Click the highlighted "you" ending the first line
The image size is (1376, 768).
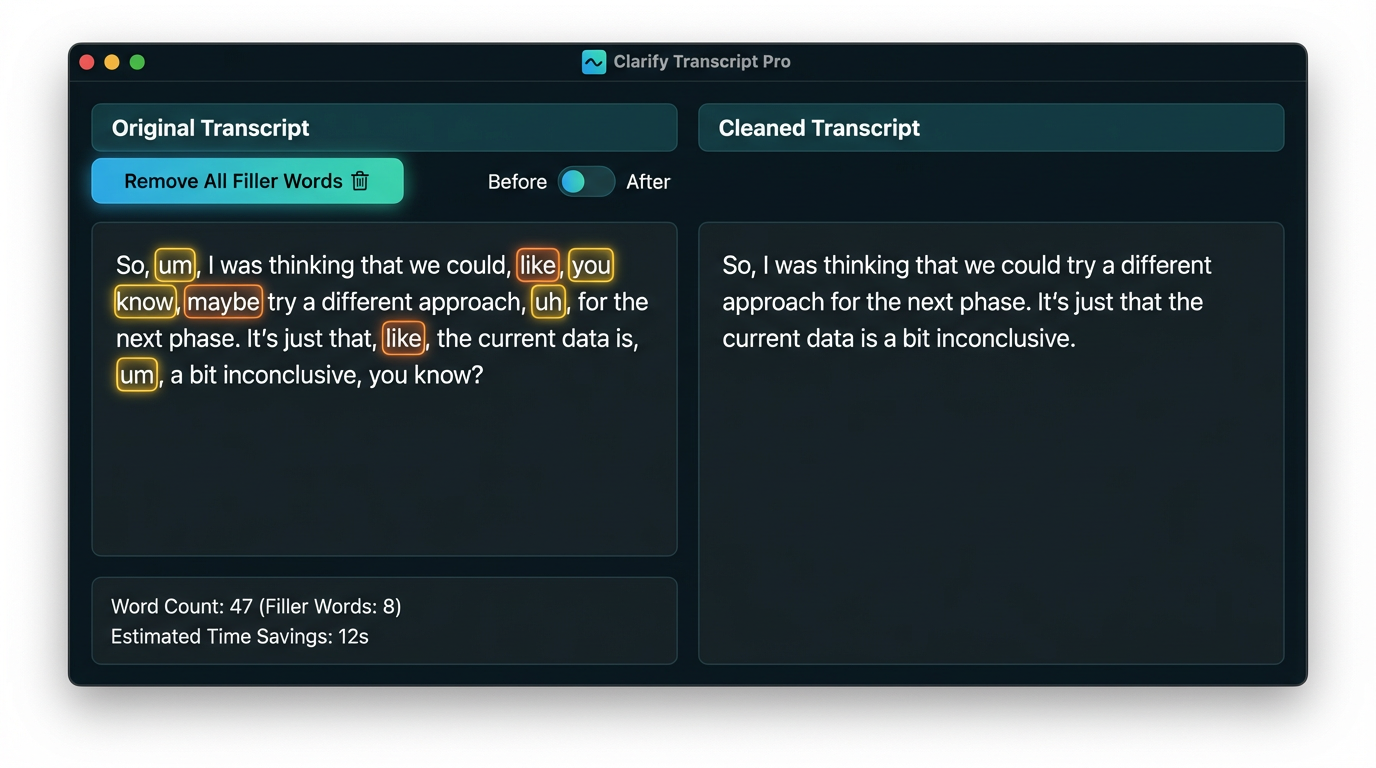(591, 265)
